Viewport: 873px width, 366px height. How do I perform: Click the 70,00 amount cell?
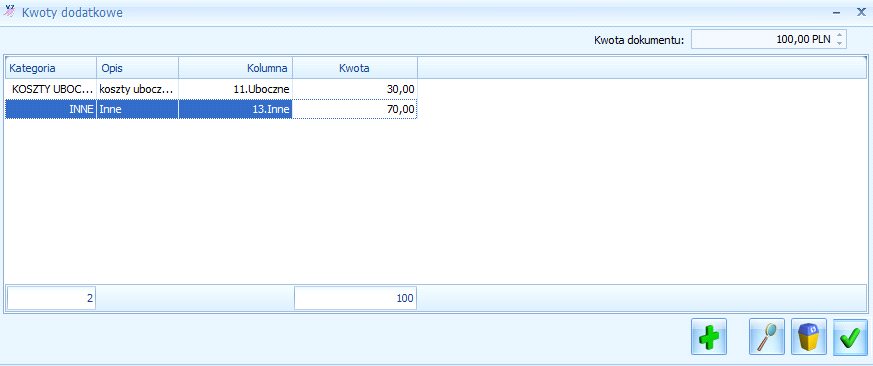coord(355,109)
